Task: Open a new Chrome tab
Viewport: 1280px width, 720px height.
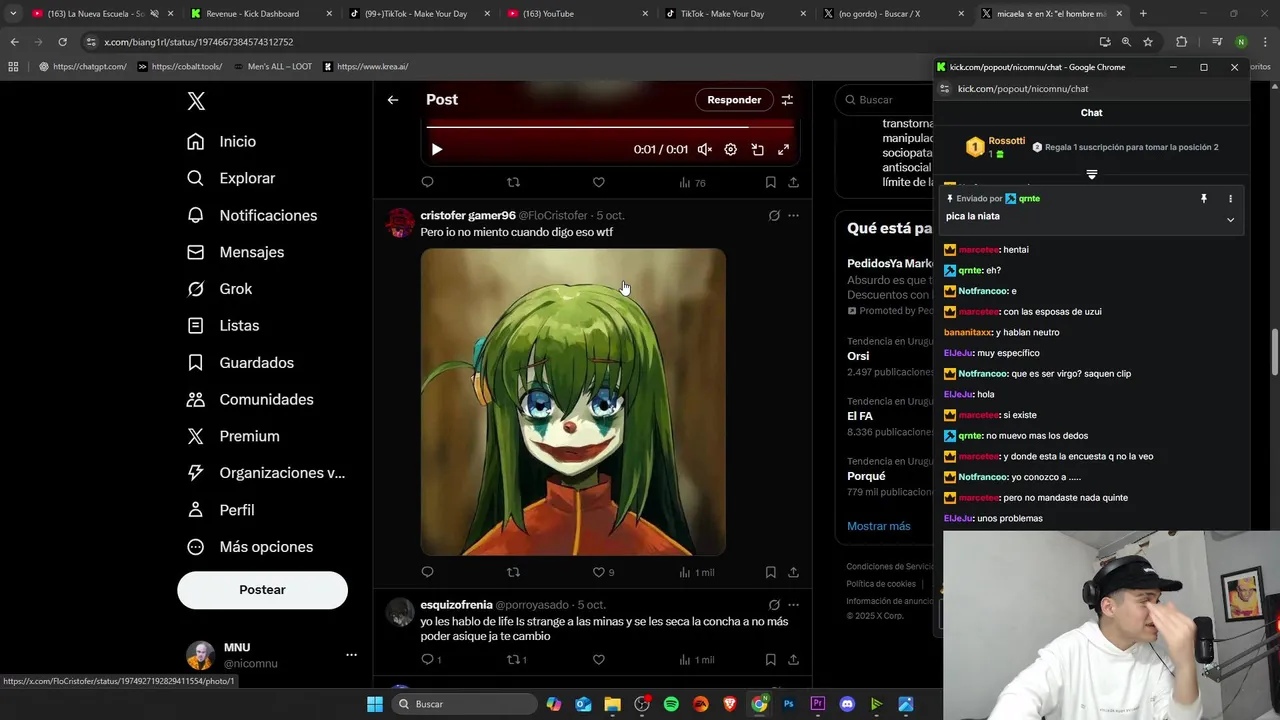Action: click(1143, 14)
